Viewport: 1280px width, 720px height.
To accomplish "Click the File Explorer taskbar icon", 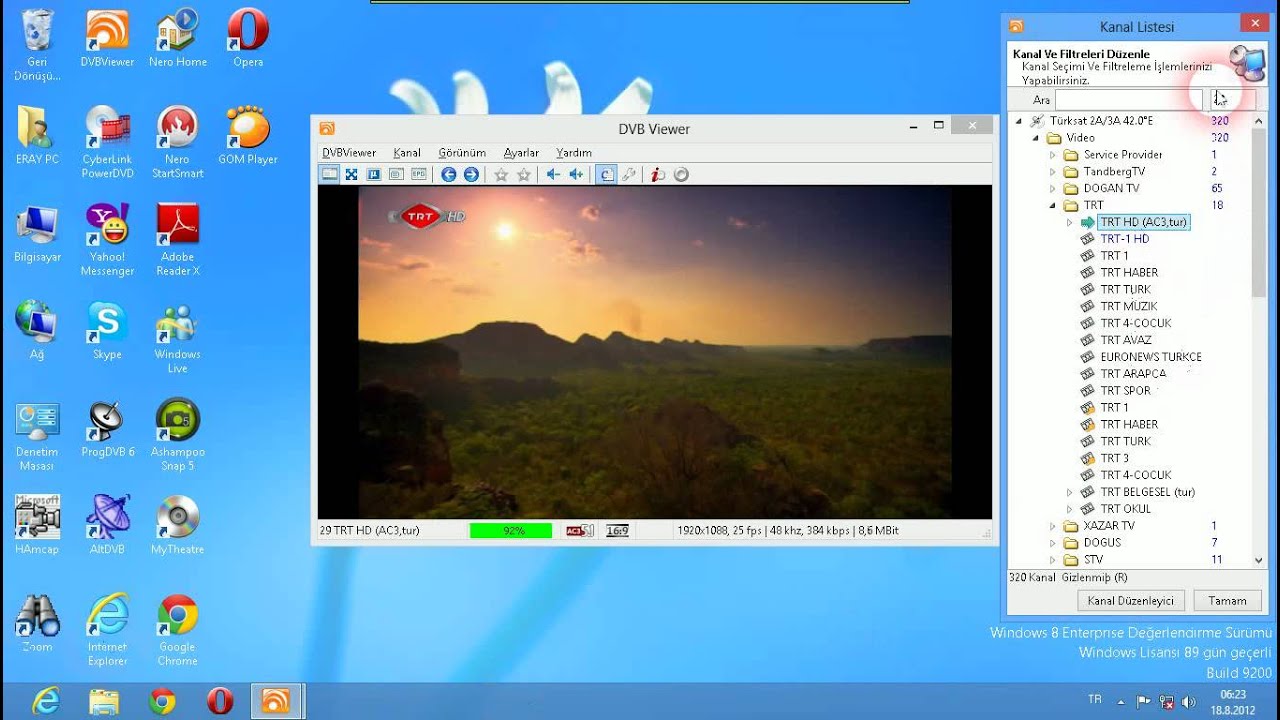I will click(104, 701).
